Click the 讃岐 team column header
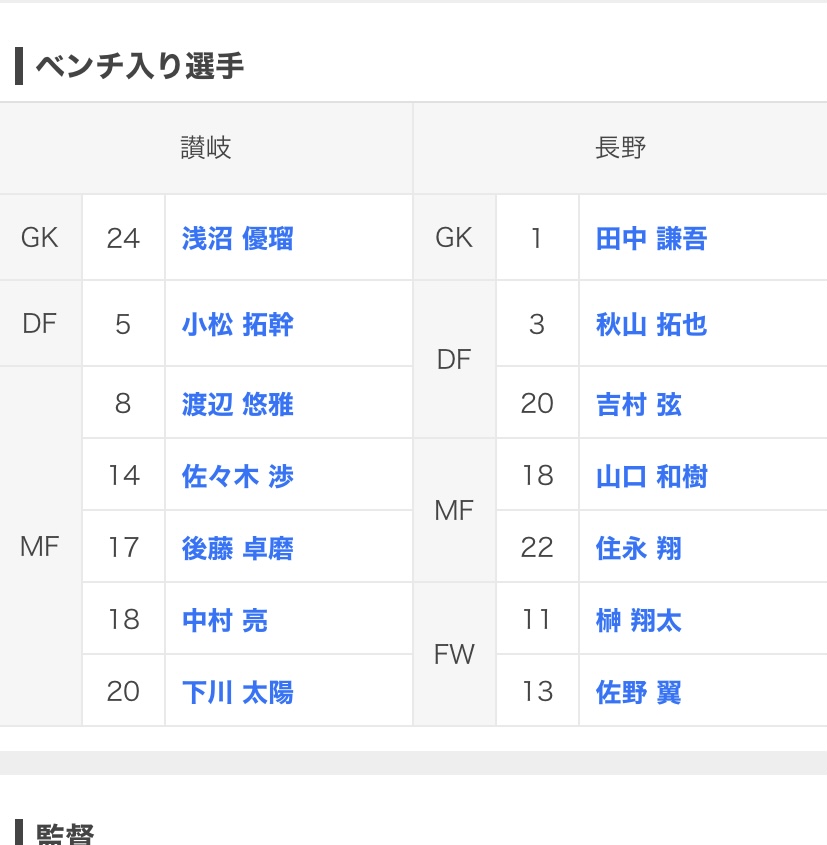Image resolution: width=827 pixels, height=845 pixels. (206, 148)
